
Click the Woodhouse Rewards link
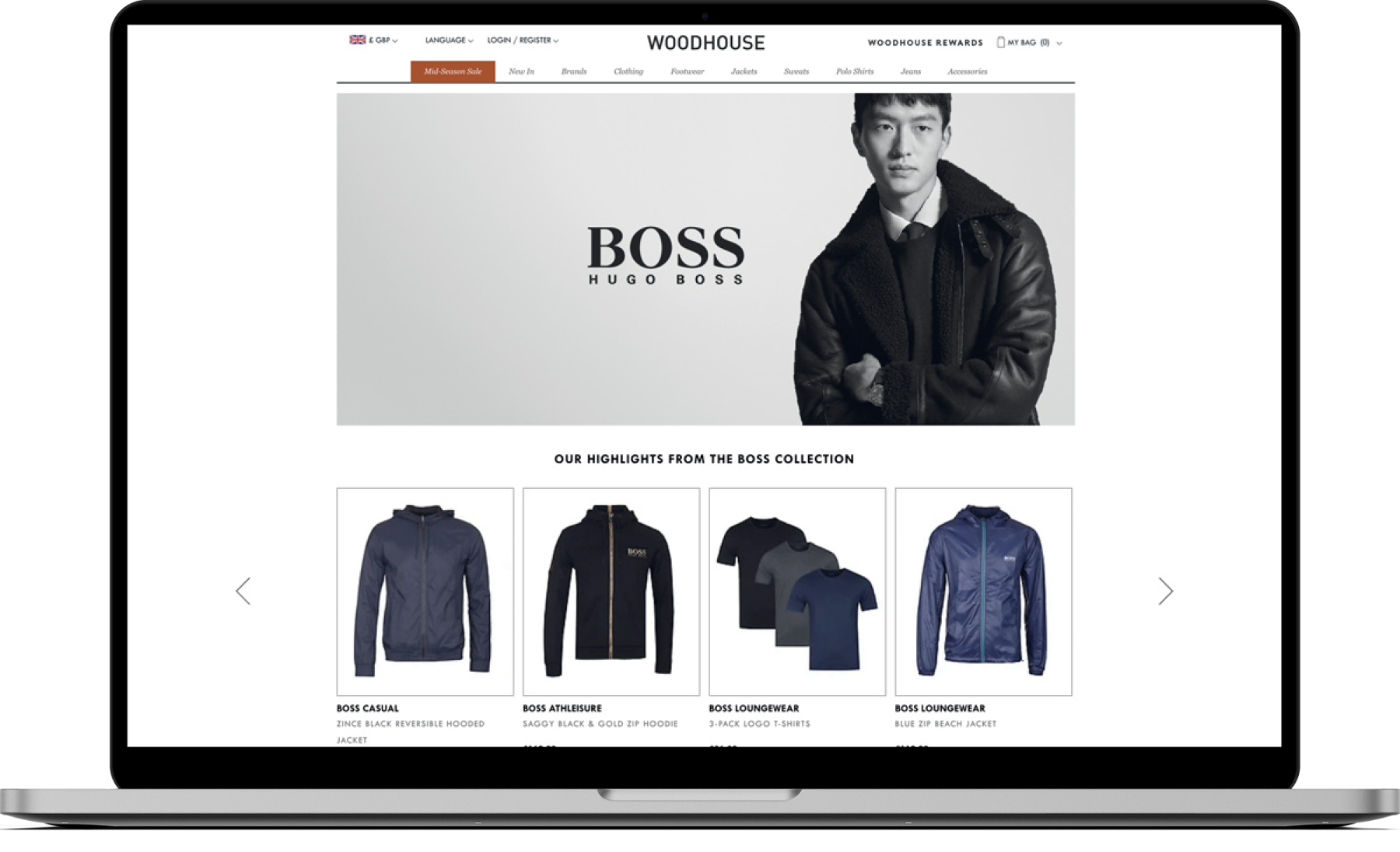click(926, 43)
